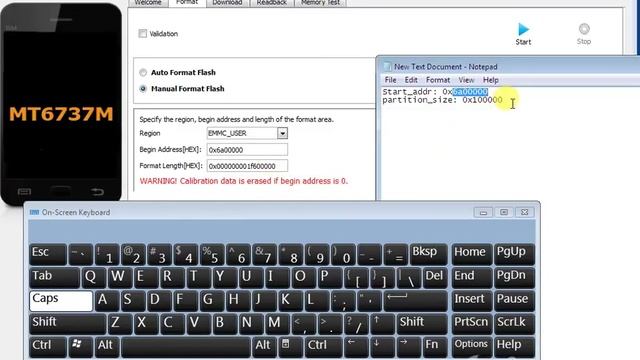The image size is (640, 360).
Task: Tap the number 0 key
Action: point(343,254)
